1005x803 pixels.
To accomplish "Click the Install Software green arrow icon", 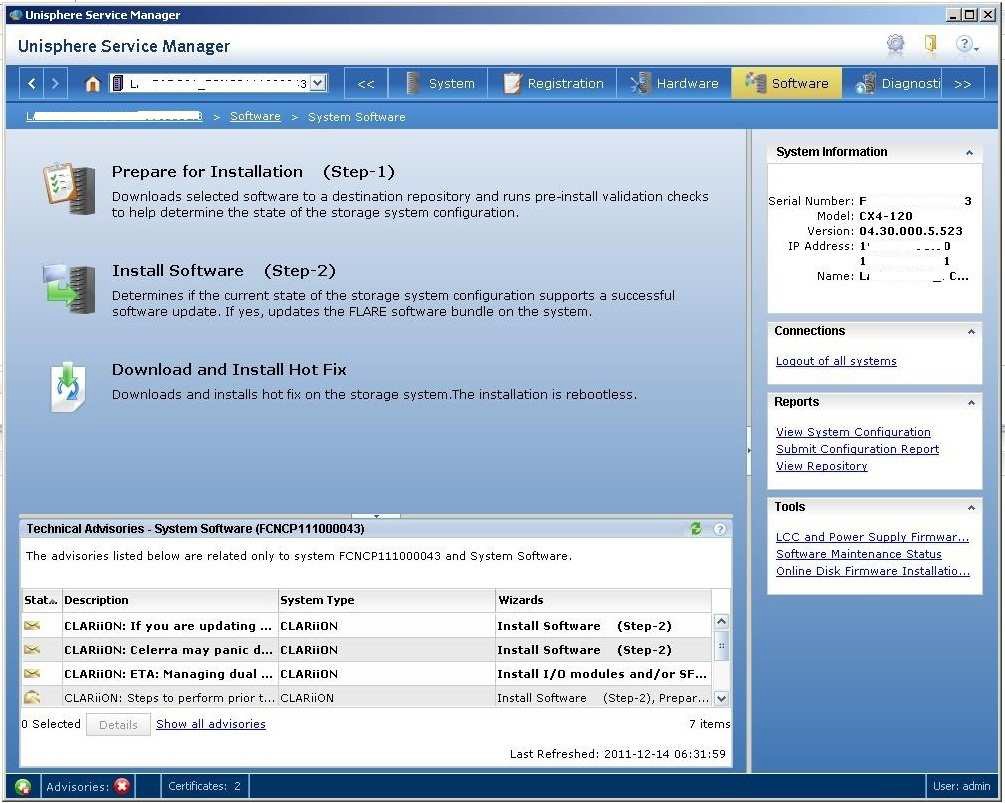I will [69, 289].
